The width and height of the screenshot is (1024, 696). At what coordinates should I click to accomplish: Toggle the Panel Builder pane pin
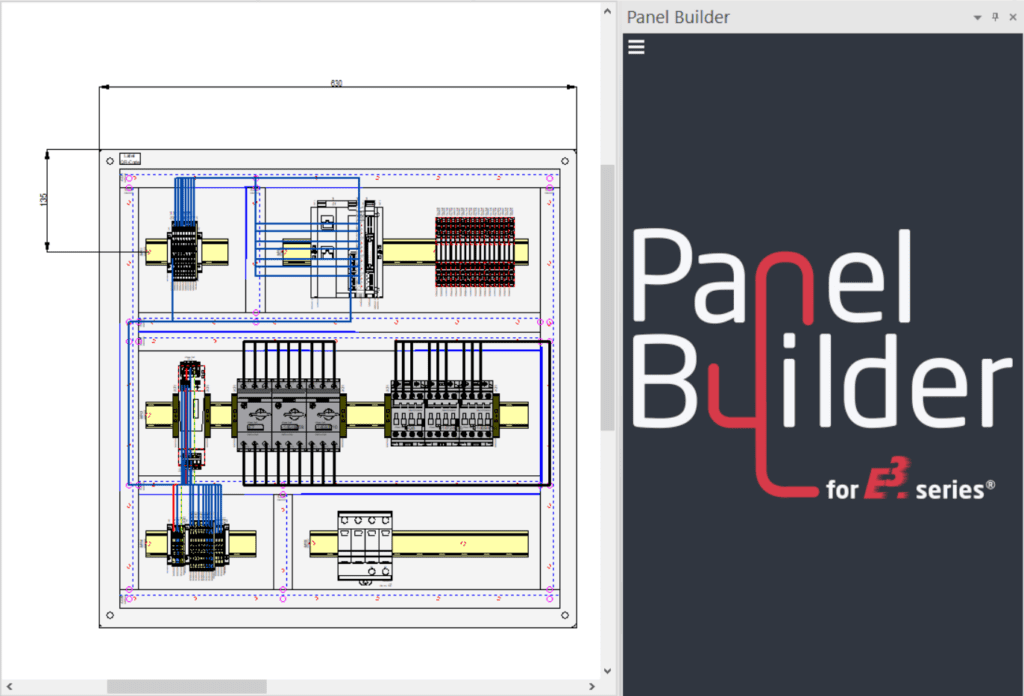pyautogui.click(x=995, y=17)
